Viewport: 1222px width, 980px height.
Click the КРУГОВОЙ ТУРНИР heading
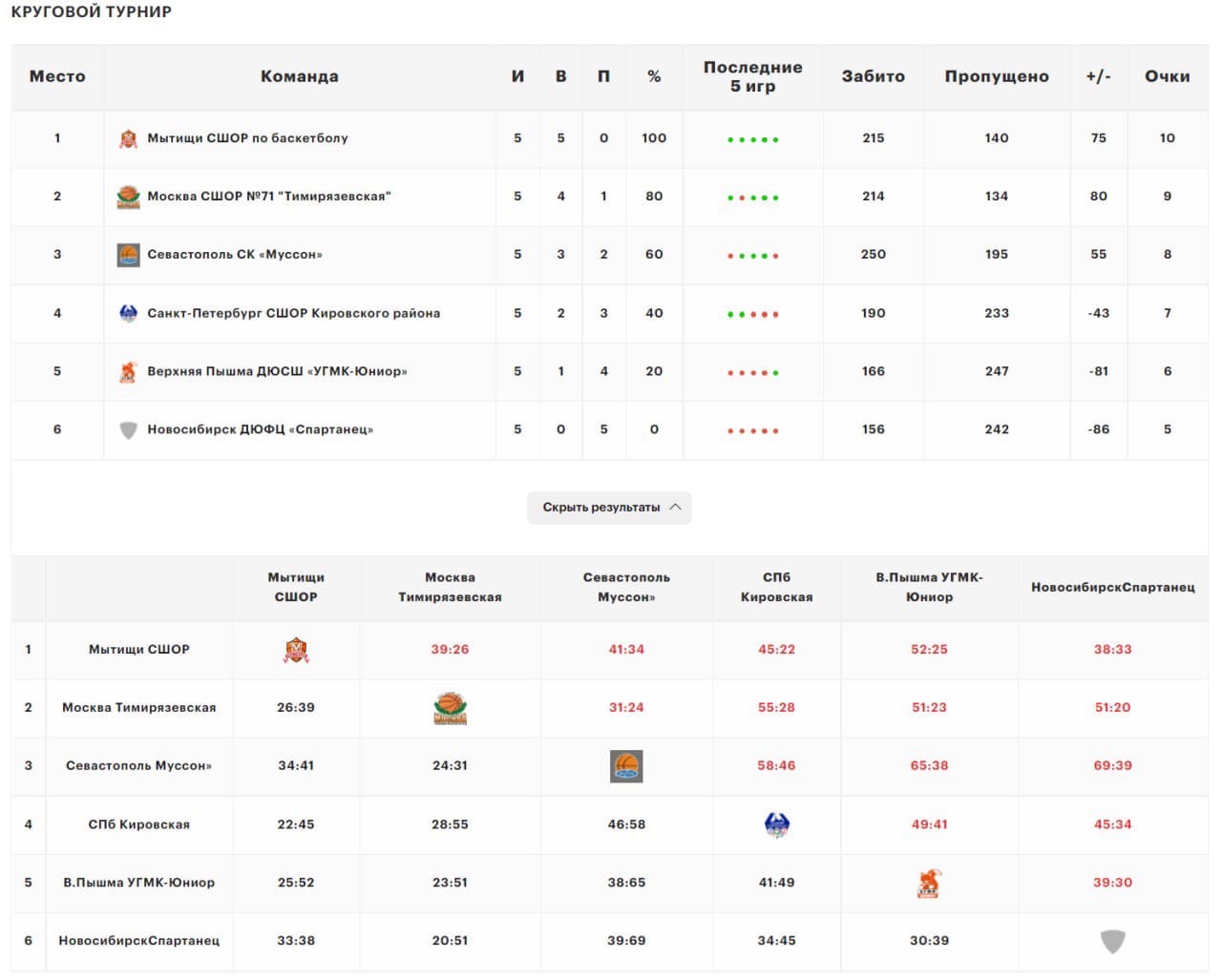tap(92, 12)
